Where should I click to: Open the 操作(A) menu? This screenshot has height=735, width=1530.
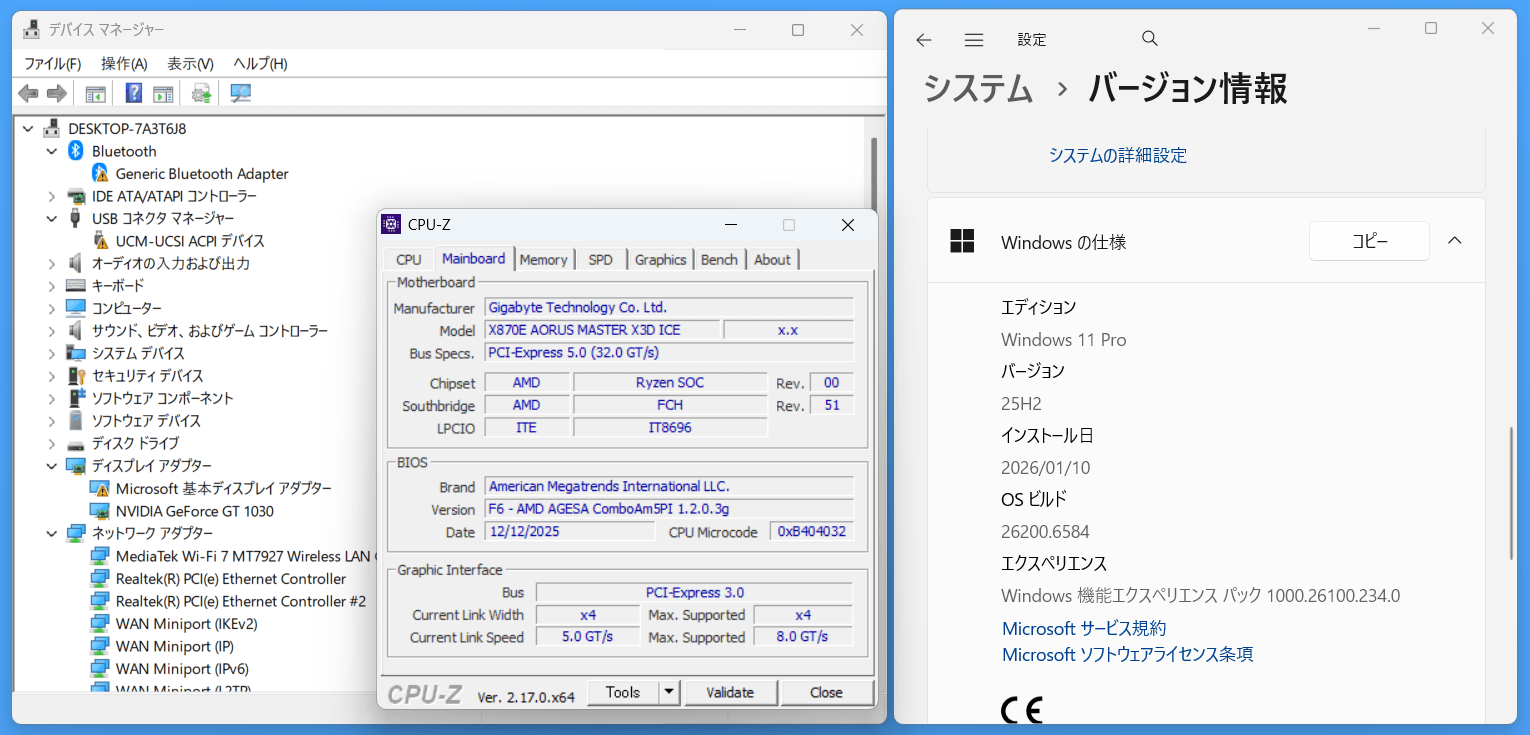point(124,63)
